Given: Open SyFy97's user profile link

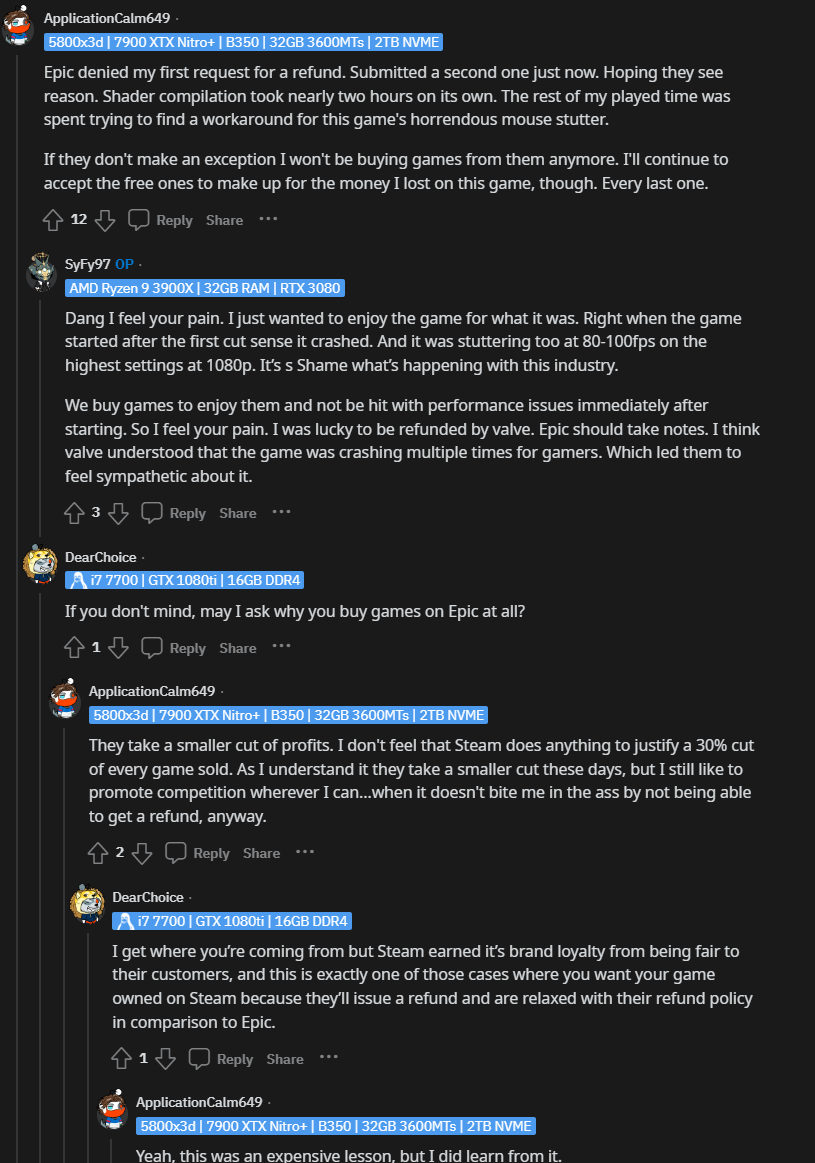Looking at the screenshot, I should point(87,264).
